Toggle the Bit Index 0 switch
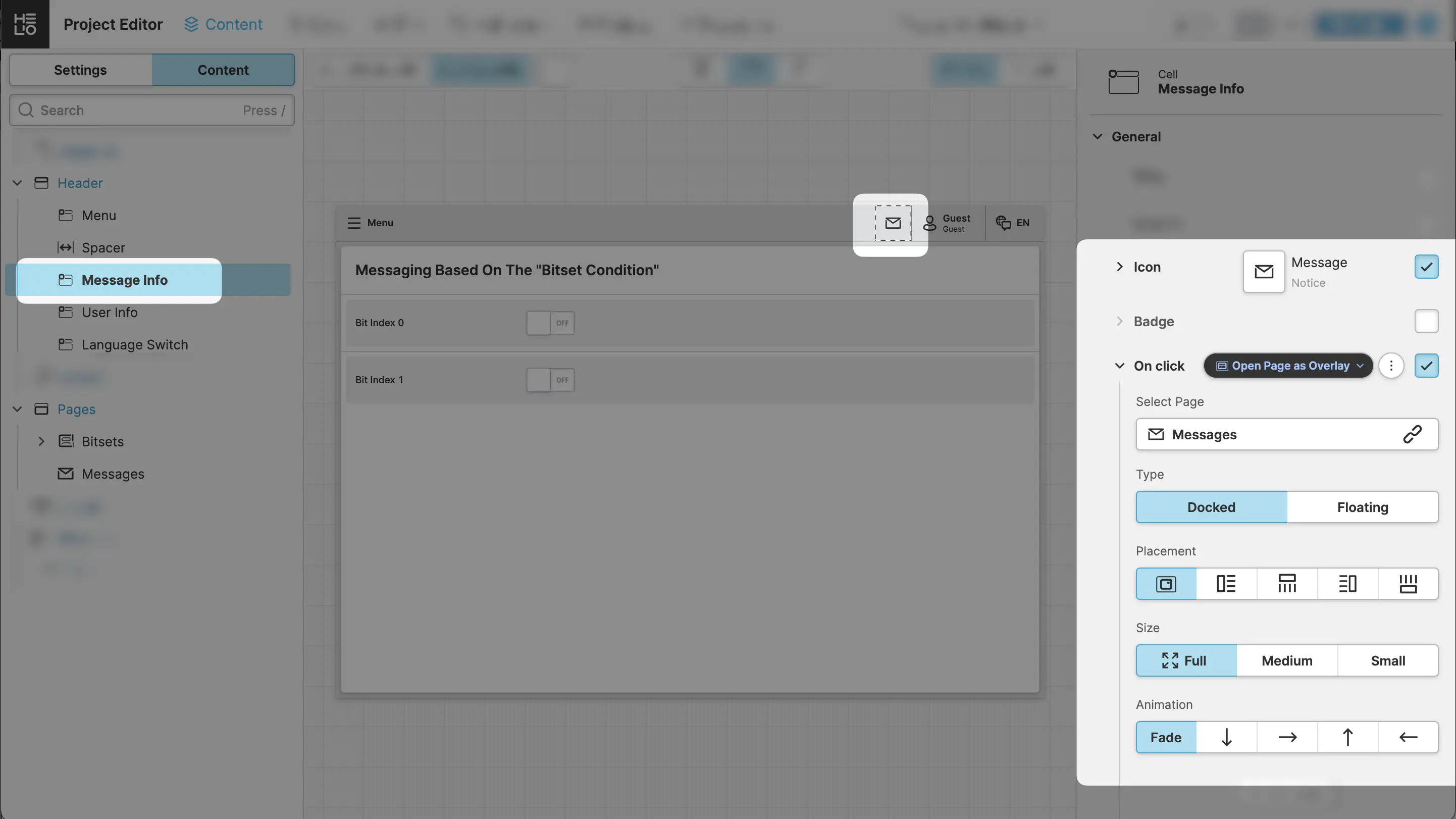Image resolution: width=1456 pixels, height=819 pixels. 550,323
